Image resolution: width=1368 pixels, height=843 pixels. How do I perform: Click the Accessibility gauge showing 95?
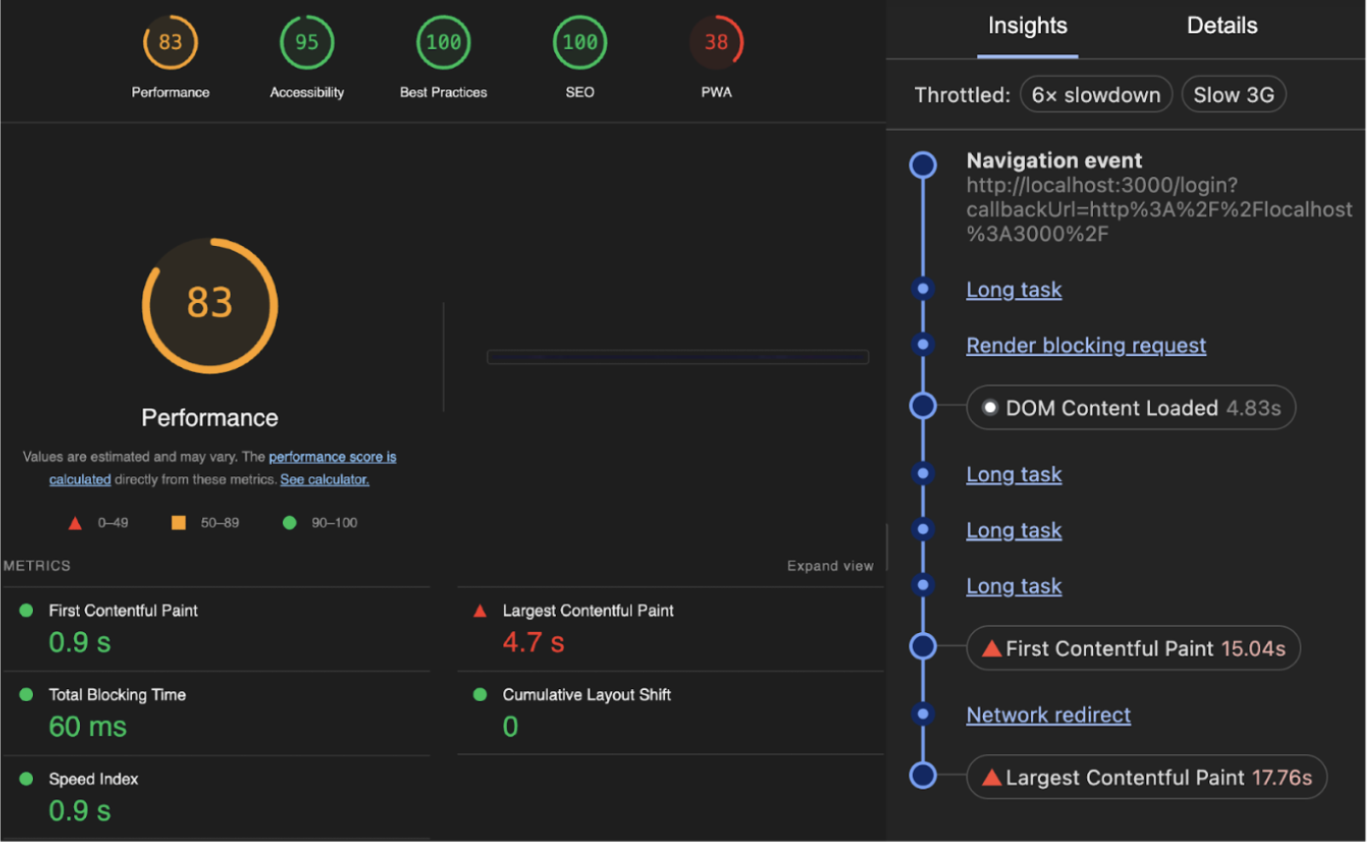point(307,42)
